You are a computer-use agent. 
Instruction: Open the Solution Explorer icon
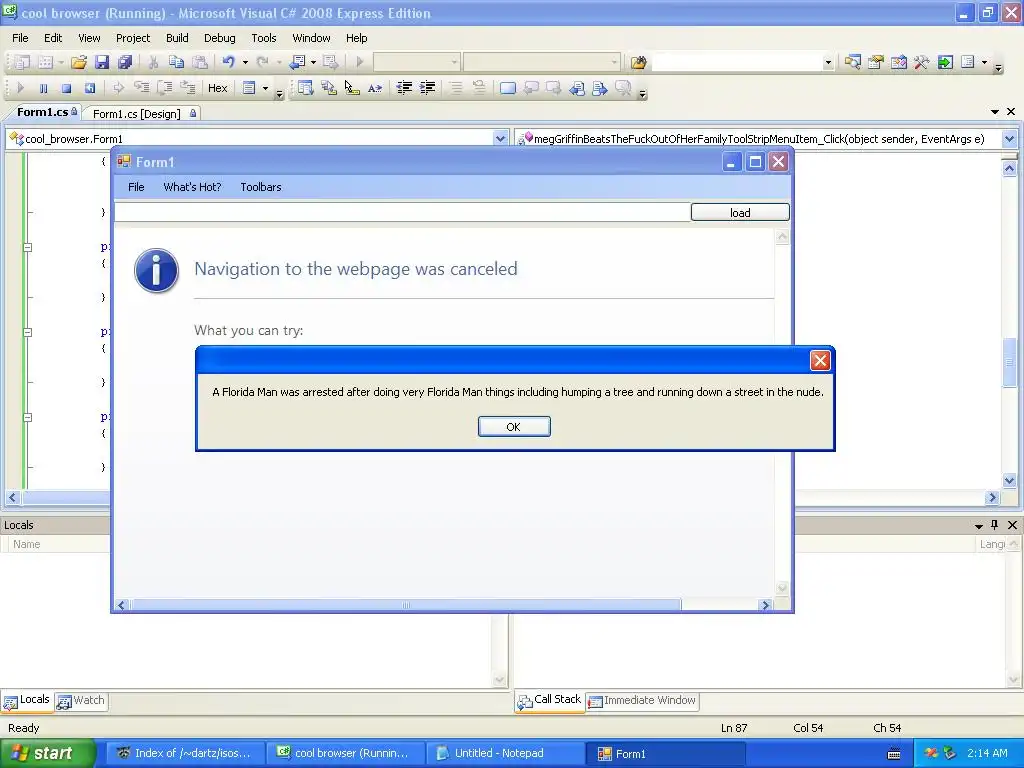click(x=852, y=62)
